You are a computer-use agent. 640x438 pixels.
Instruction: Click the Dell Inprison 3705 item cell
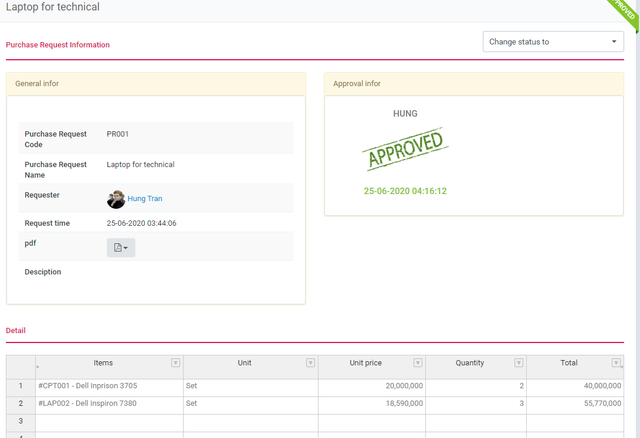point(109,386)
